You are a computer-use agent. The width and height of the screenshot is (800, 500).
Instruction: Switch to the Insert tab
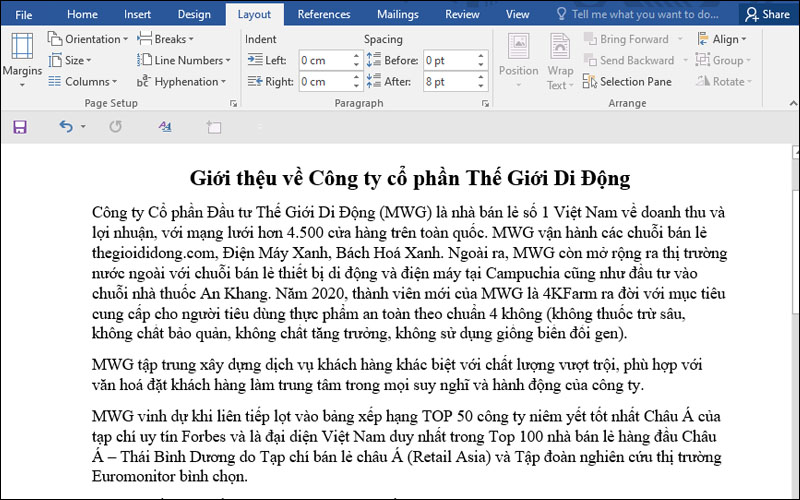(x=137, y=14)
